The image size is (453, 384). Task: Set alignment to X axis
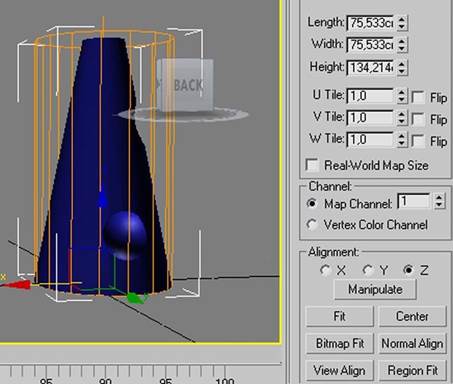(325, 270)
